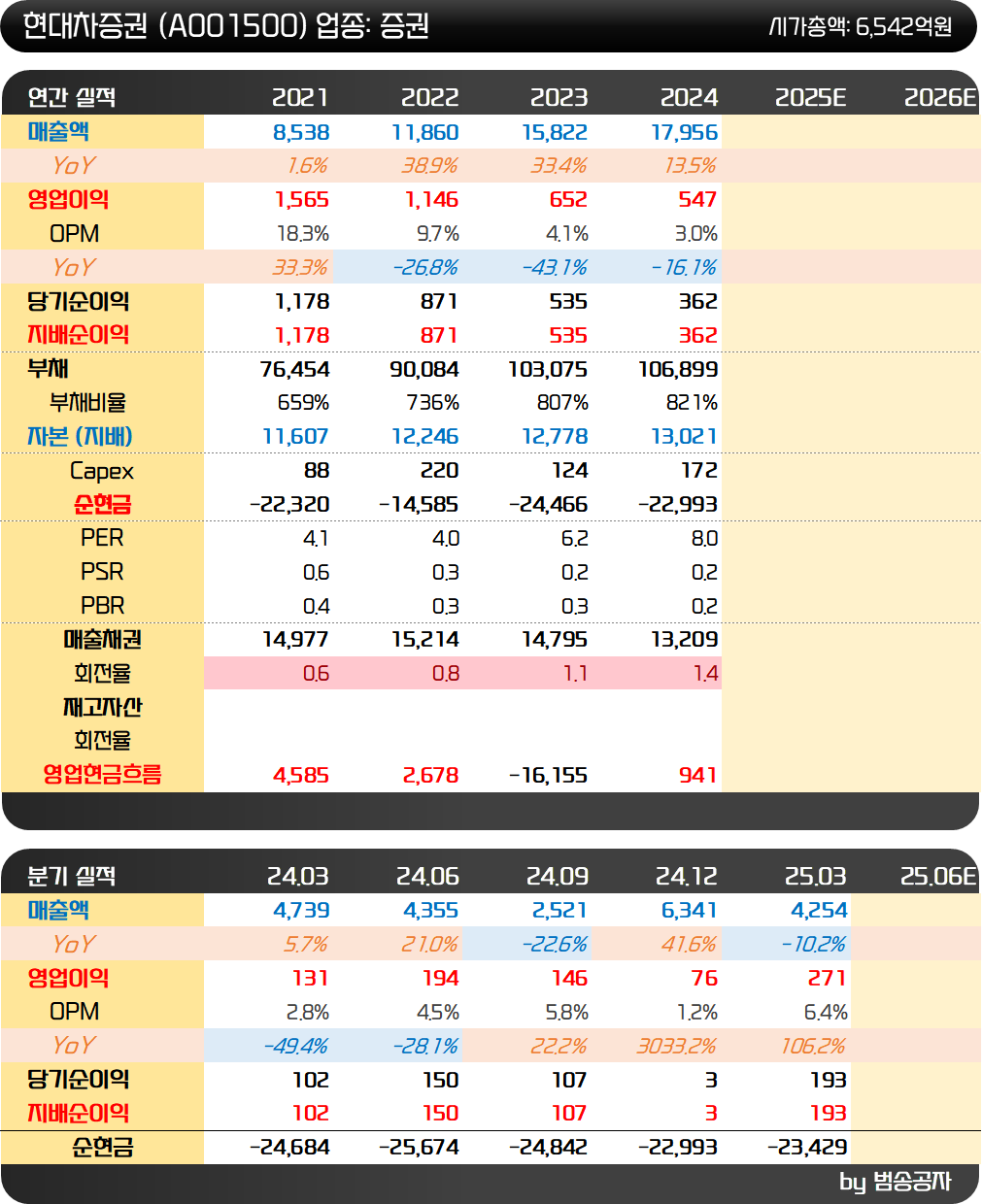Screen dimensions: 982x1204
Task: Select the annual 매출액 value 17,956
Action: point(685,132)
